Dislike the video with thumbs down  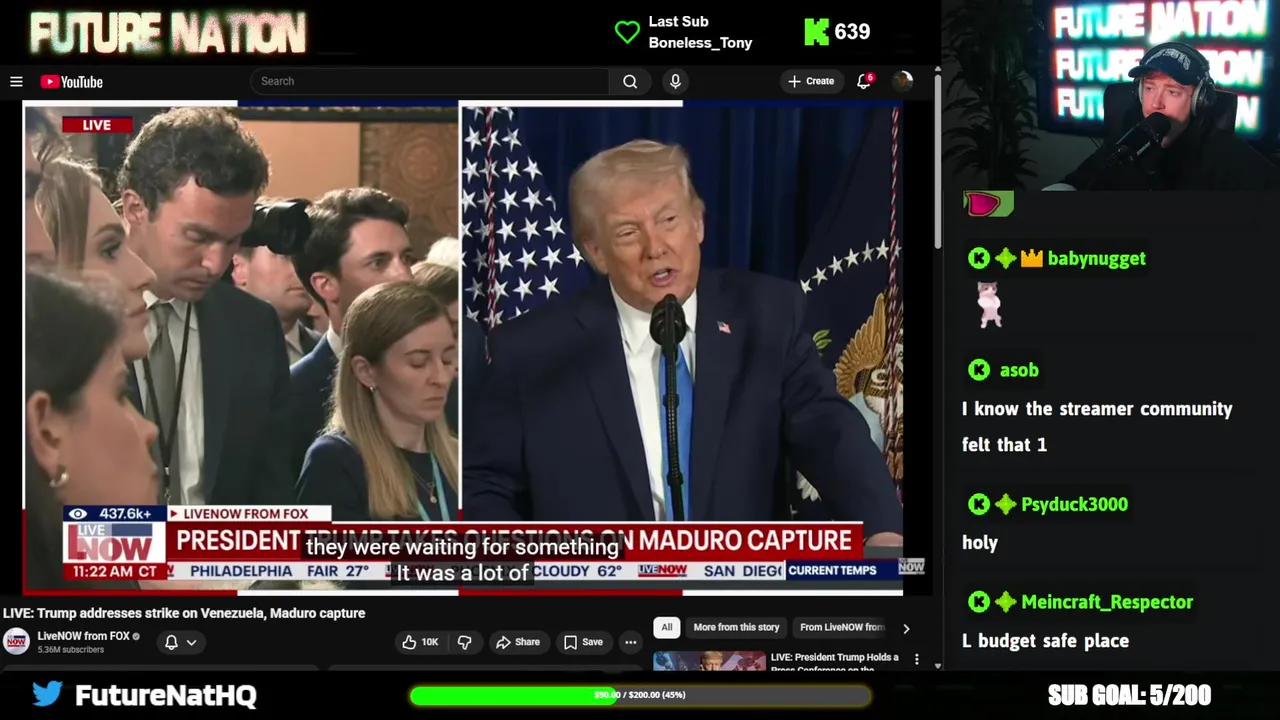tap(464, 642)
